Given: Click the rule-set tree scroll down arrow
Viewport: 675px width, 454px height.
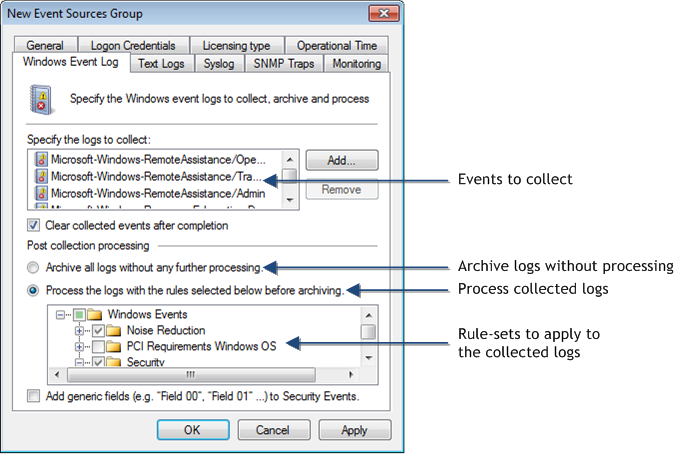Looking at the screenshot, I should (368, 358).
